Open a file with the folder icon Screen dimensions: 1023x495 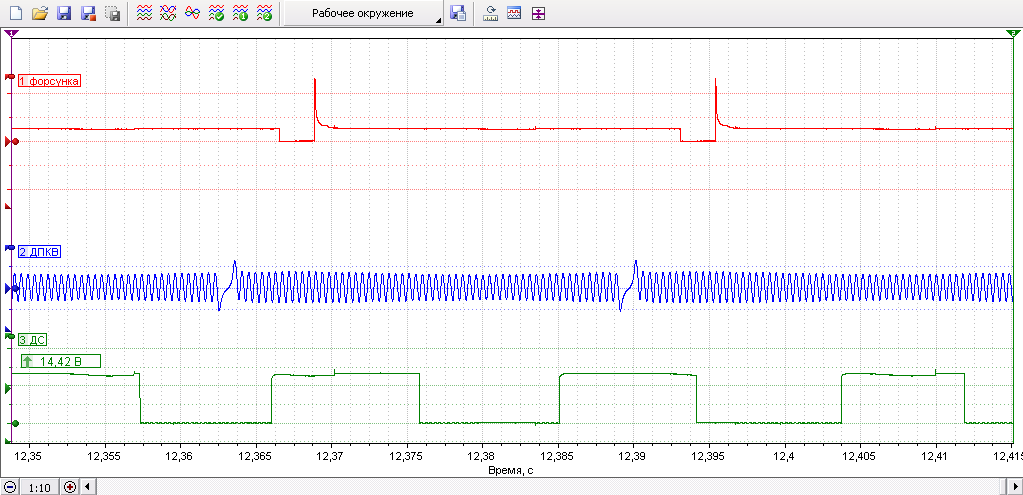click(x=40, y=13)
